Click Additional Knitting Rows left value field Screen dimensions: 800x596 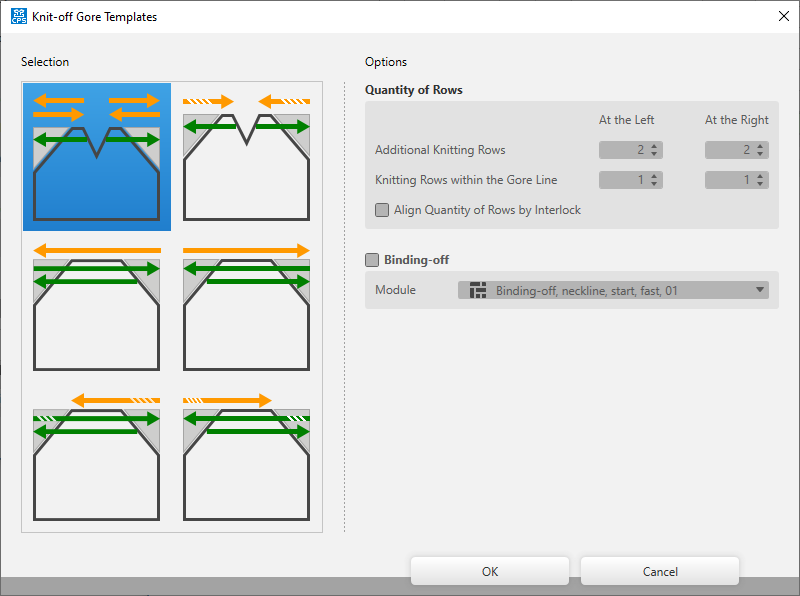[622, 150]
